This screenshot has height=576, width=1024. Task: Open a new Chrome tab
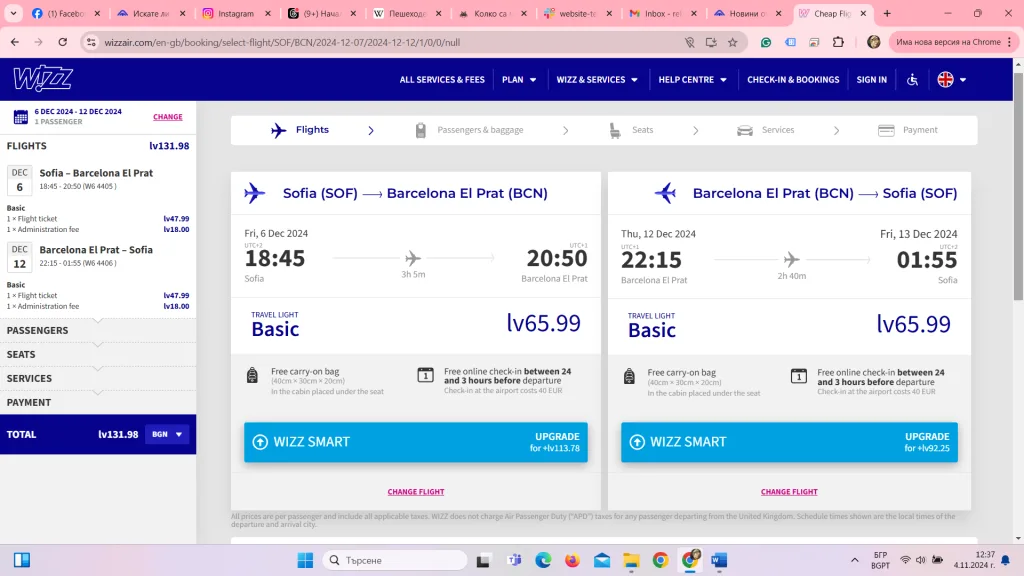coord(887,13)
